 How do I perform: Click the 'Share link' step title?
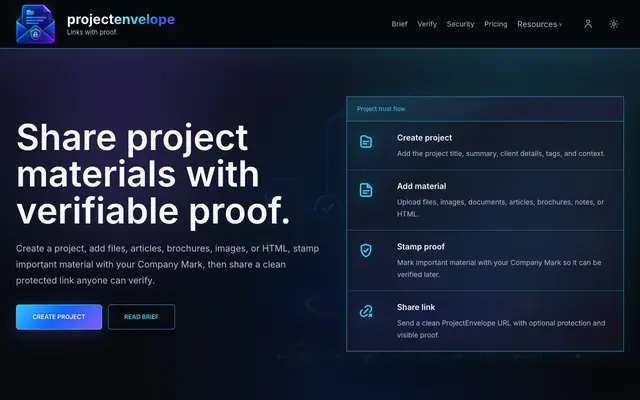[x=416, y=307]
